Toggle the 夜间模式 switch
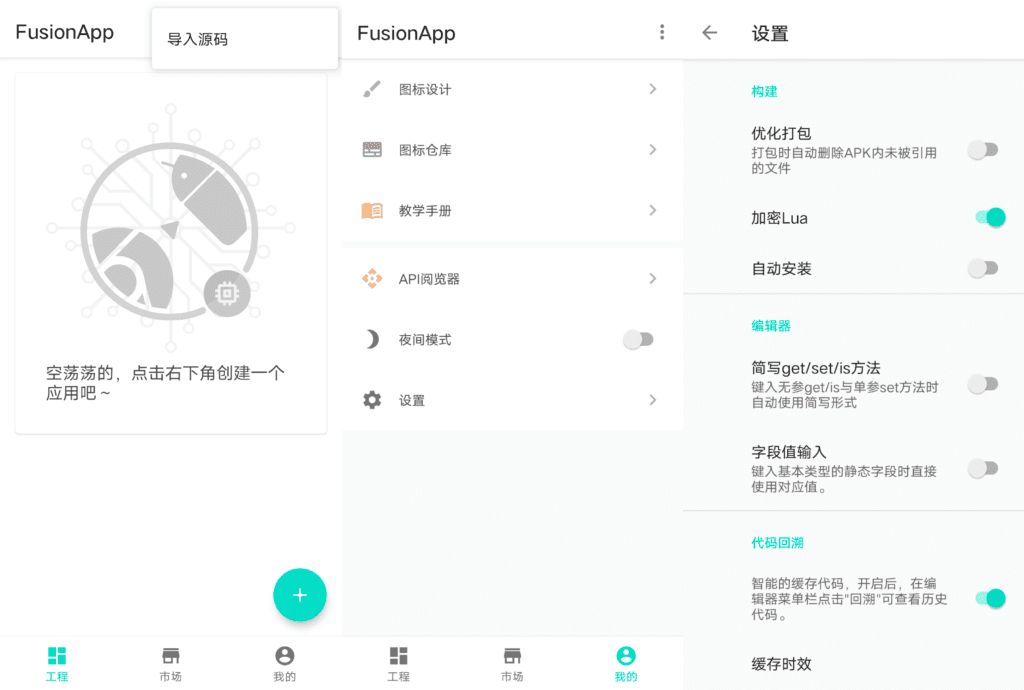 638,339
